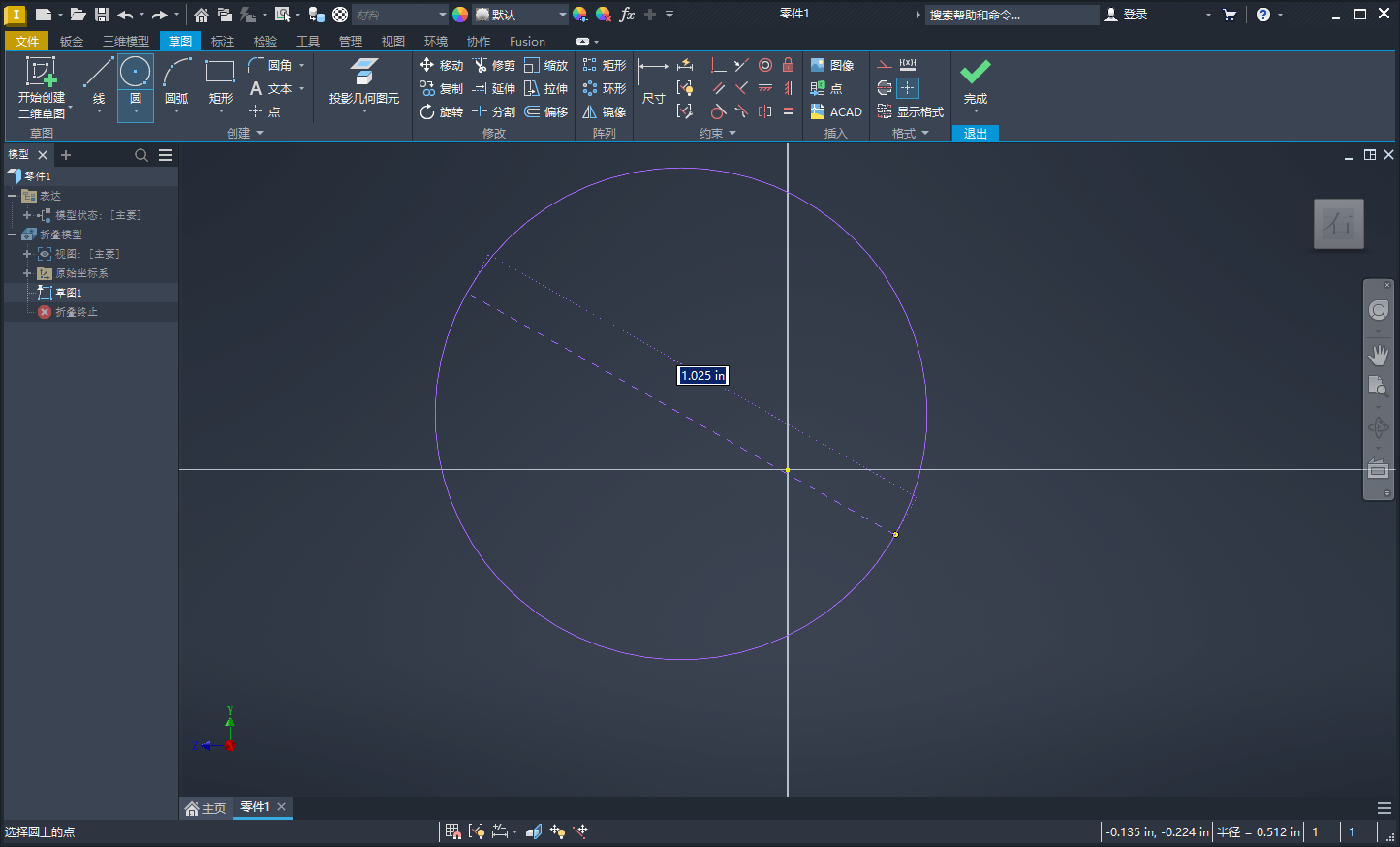Toggle the Show Format (显示格式) button
The image size is (1400, 847).
pyautogui.click(x=910, y=111)
